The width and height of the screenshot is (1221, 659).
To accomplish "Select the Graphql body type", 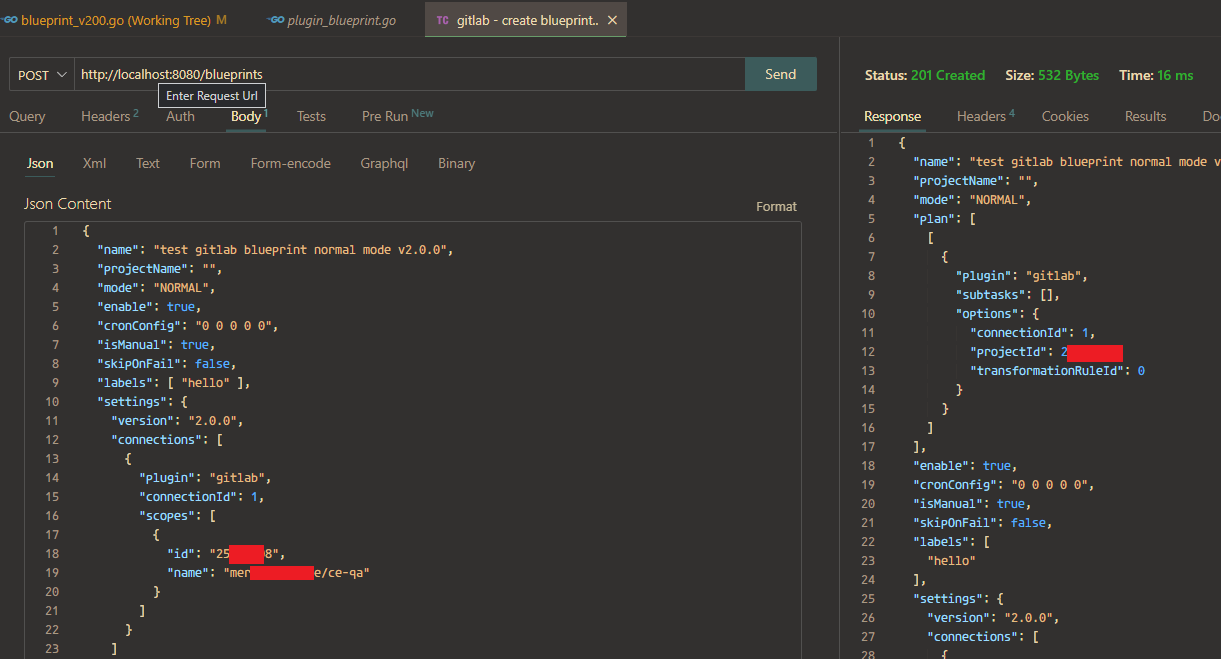I will (384, 163).
